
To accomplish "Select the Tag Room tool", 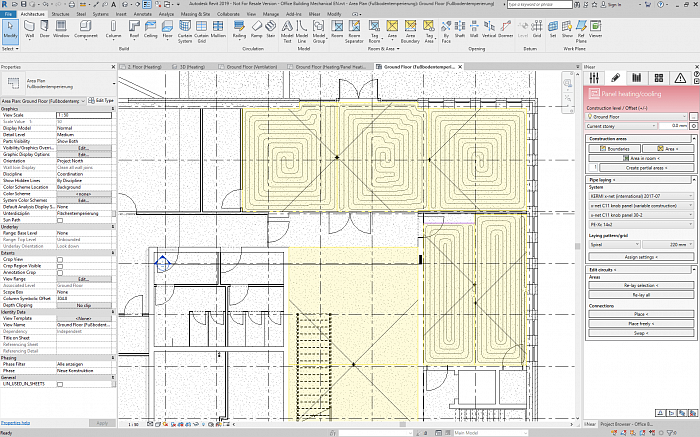I will [x=374, y=32].
